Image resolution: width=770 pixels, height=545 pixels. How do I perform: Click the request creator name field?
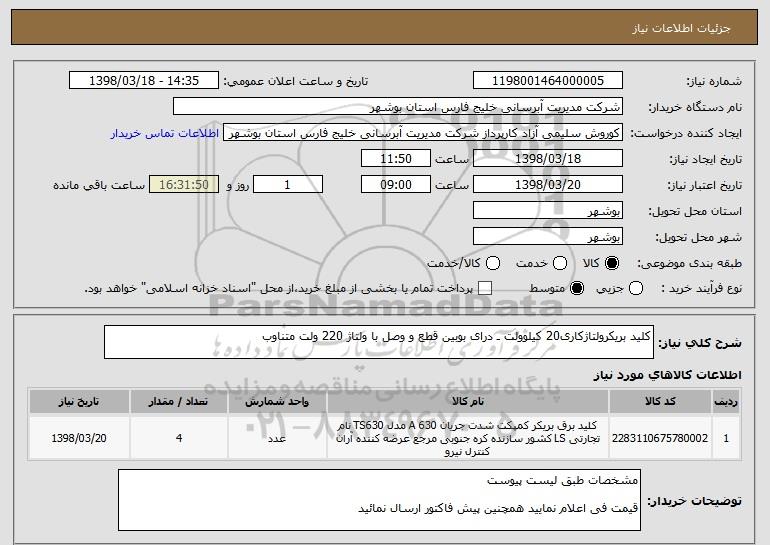coord(423,133)
